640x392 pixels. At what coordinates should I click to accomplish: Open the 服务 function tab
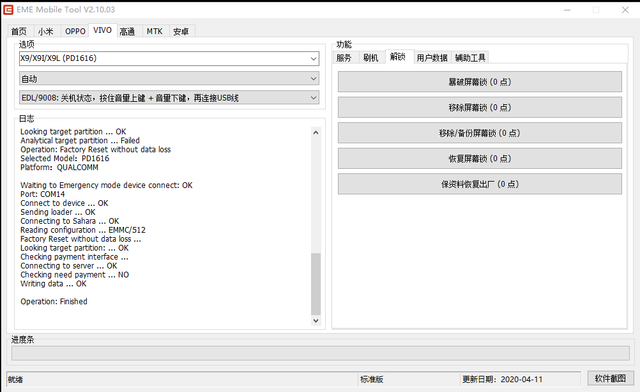coord(344,58)
